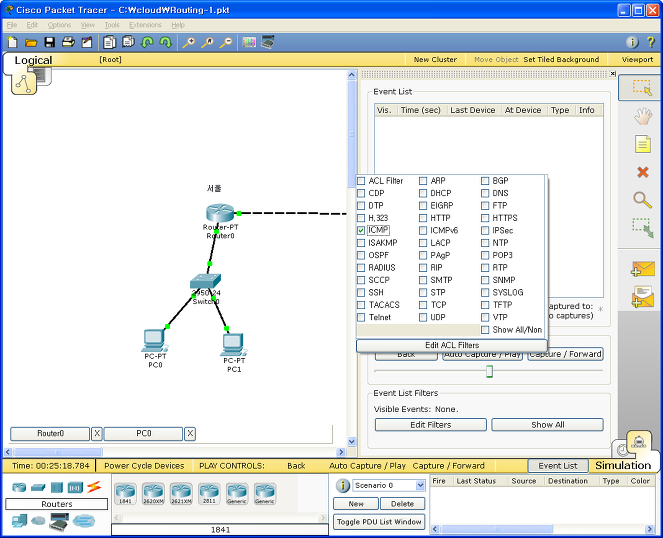Image resolution: width=663 pixels, height=538 pixels.
Task: Pick the red Delete tool
Action: click(643, 172)
